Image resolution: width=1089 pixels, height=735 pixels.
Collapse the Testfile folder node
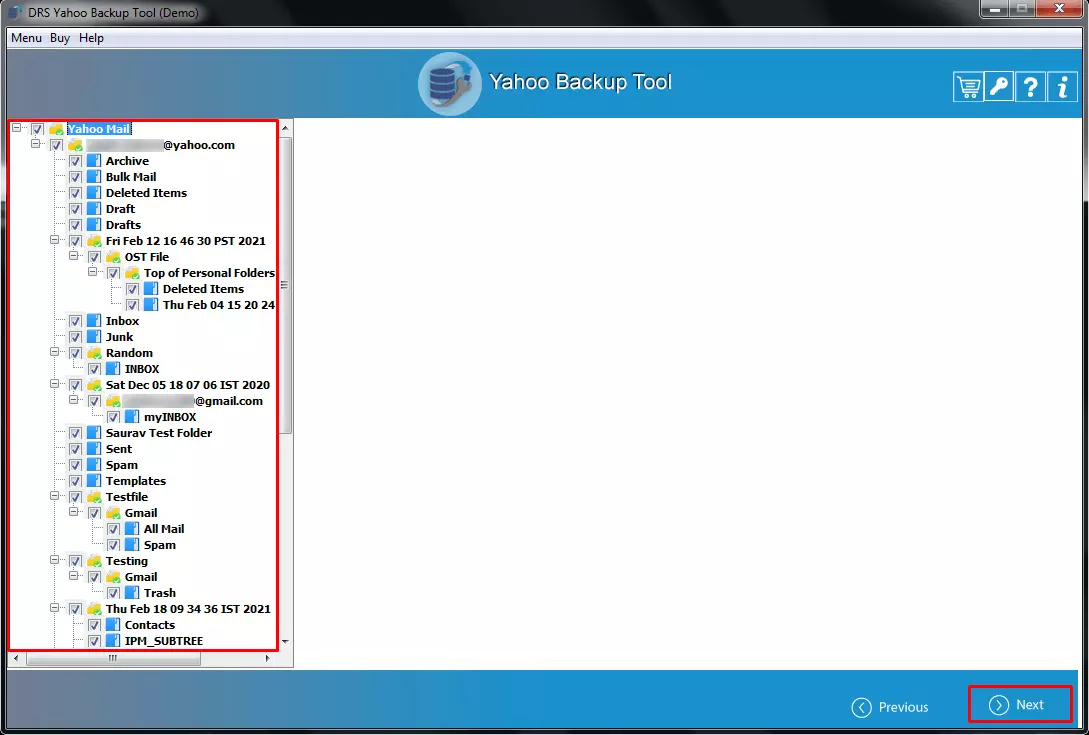[54, 495]
